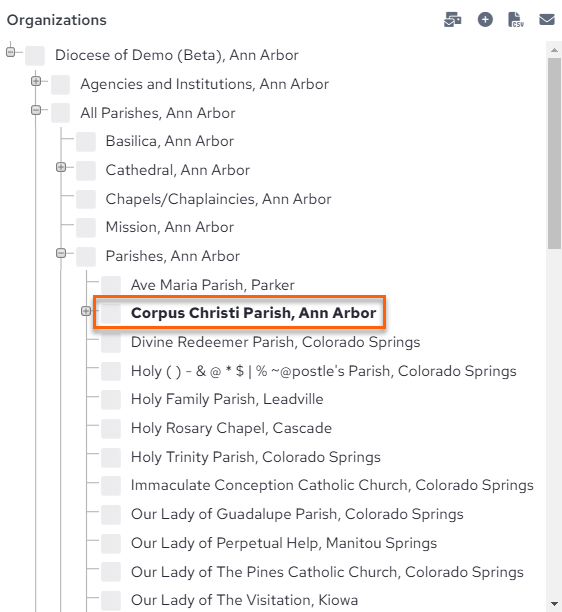Expand Agencies and Institutions, Ann Arbor
The width and height of the screenshot is (562, 612).
coord(36,81)
